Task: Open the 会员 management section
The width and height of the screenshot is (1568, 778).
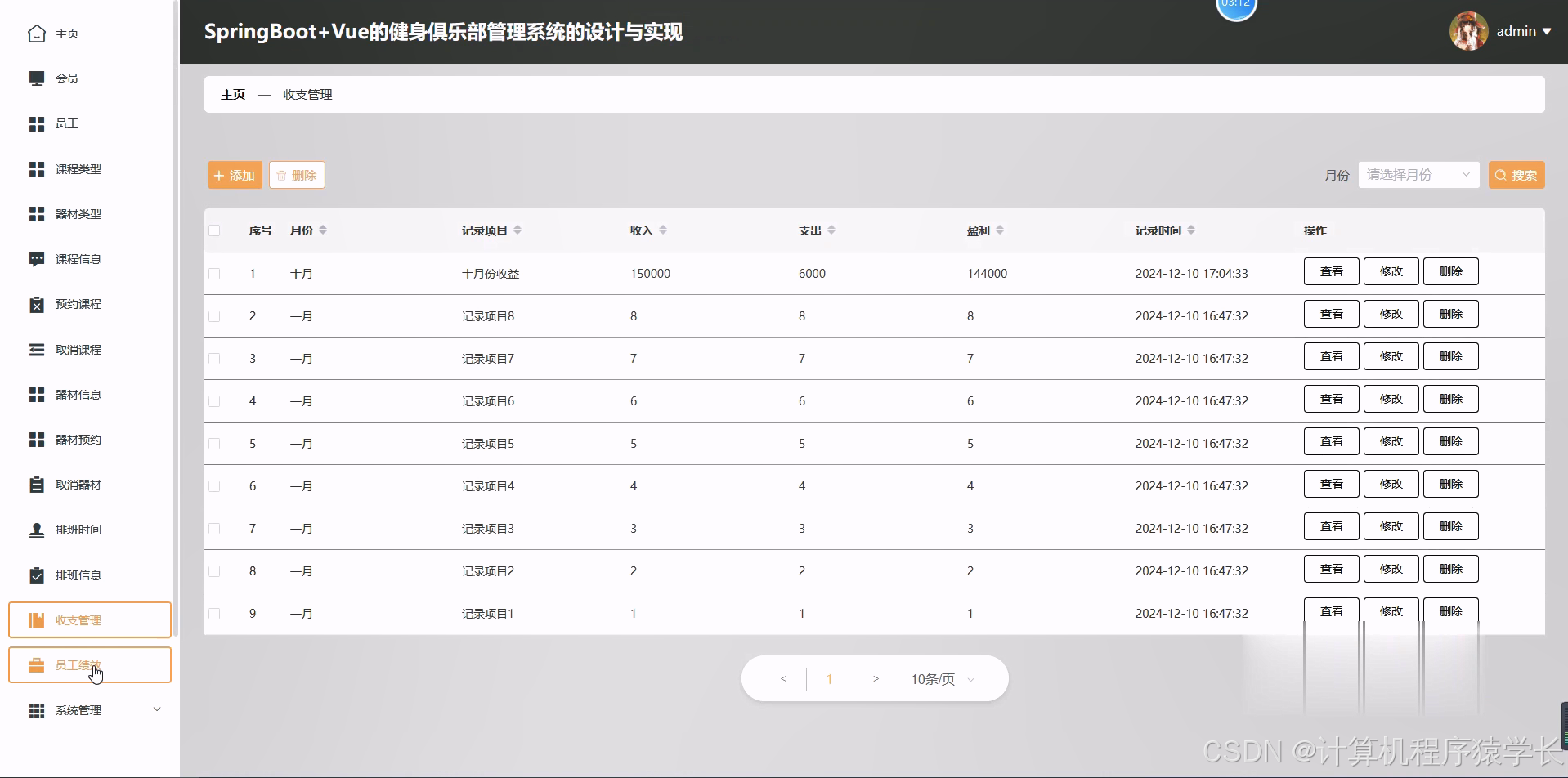Action: coord(66,78)
